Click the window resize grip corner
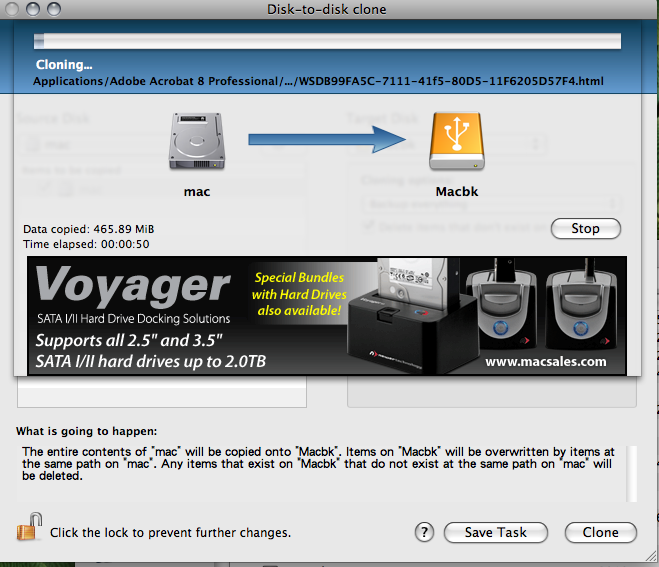 651,556
